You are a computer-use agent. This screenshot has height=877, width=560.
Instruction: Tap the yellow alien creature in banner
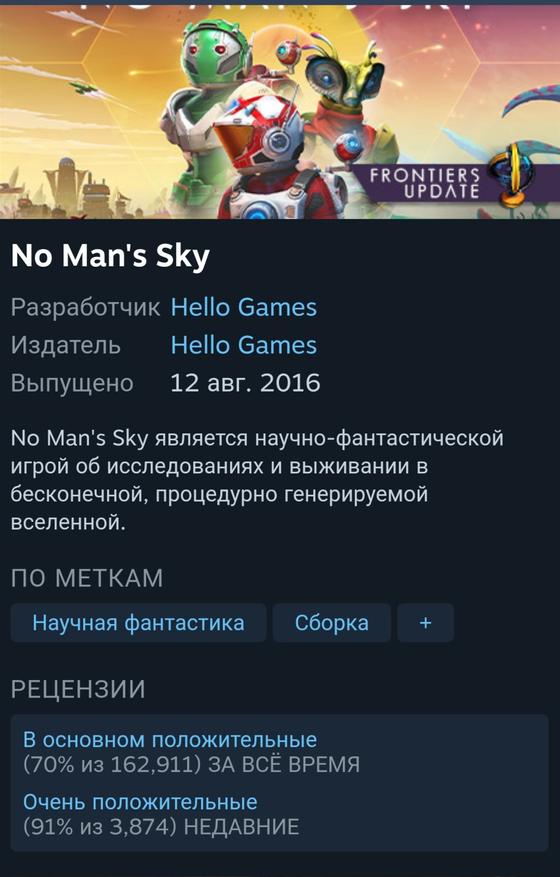click(350, 95)
